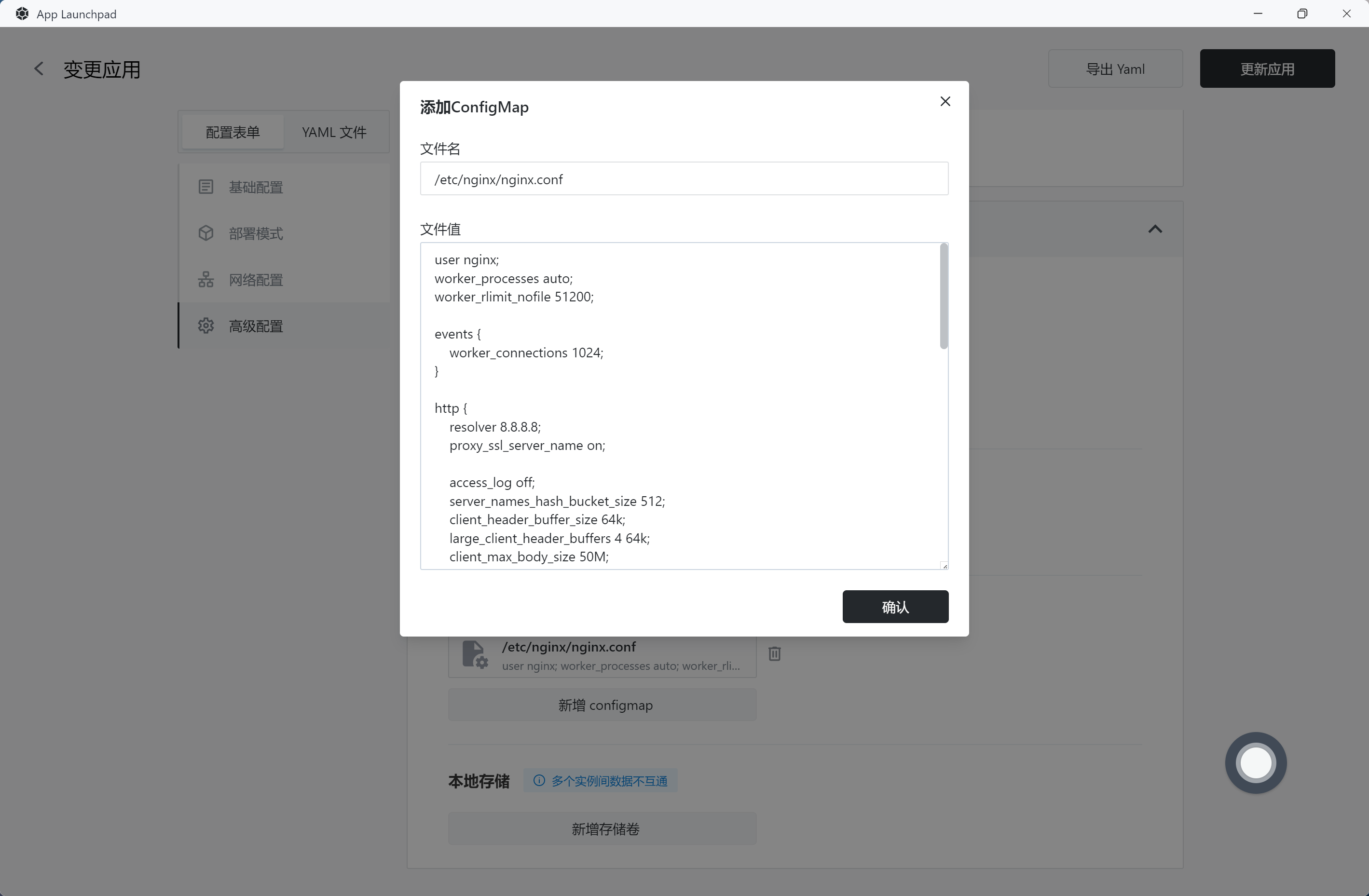Open 部署模式 section
Image resolution: width=1369 pixels, height=896 pixels.
point(284,233)
